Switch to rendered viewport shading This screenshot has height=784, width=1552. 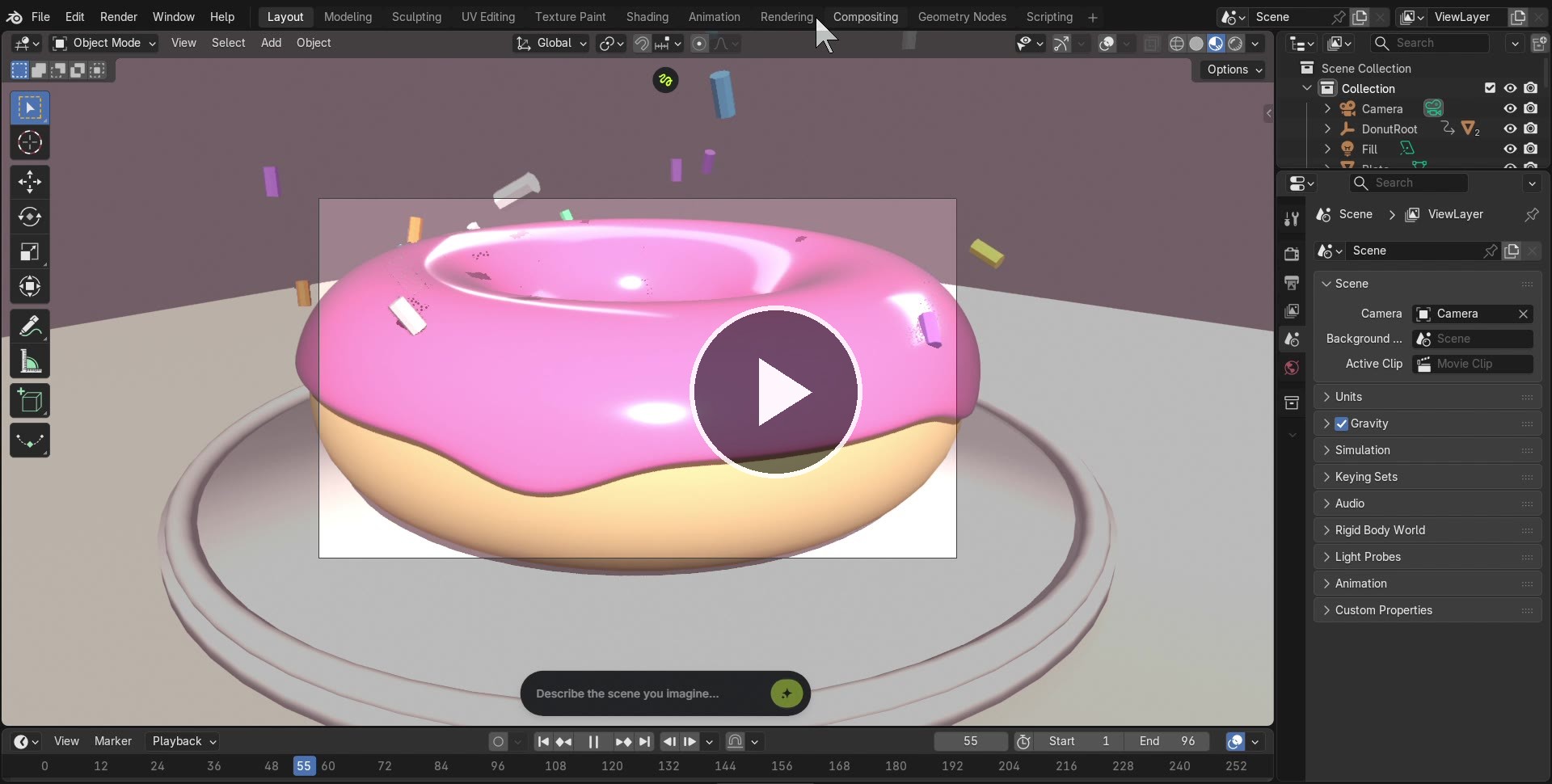tap(1235, 44)
